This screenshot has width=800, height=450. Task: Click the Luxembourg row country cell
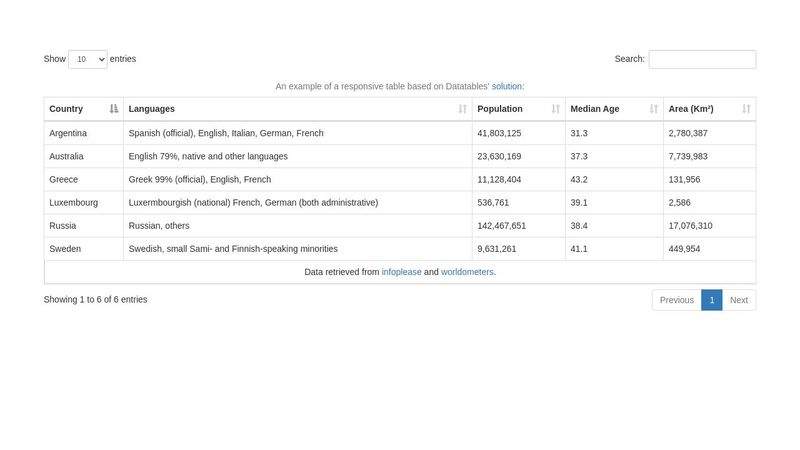coord(84,203)
